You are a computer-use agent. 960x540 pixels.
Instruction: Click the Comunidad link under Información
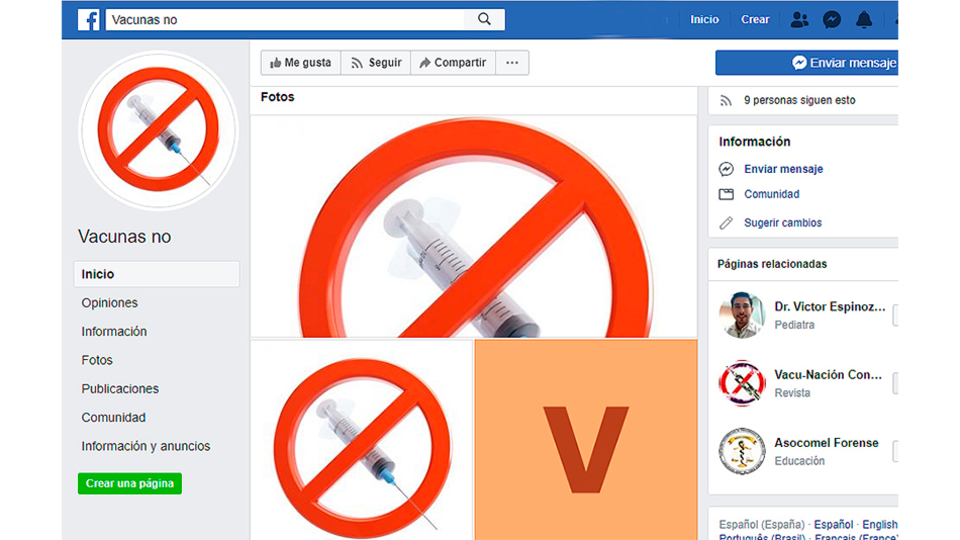tap(771, 194)
